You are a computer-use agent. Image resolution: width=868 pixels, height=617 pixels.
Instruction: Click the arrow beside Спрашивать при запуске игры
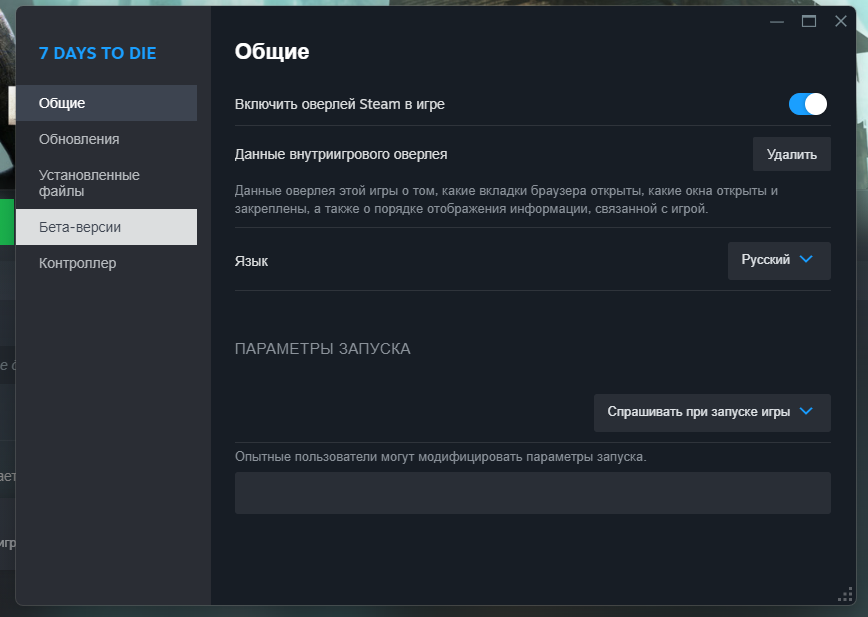coord(807,411)
